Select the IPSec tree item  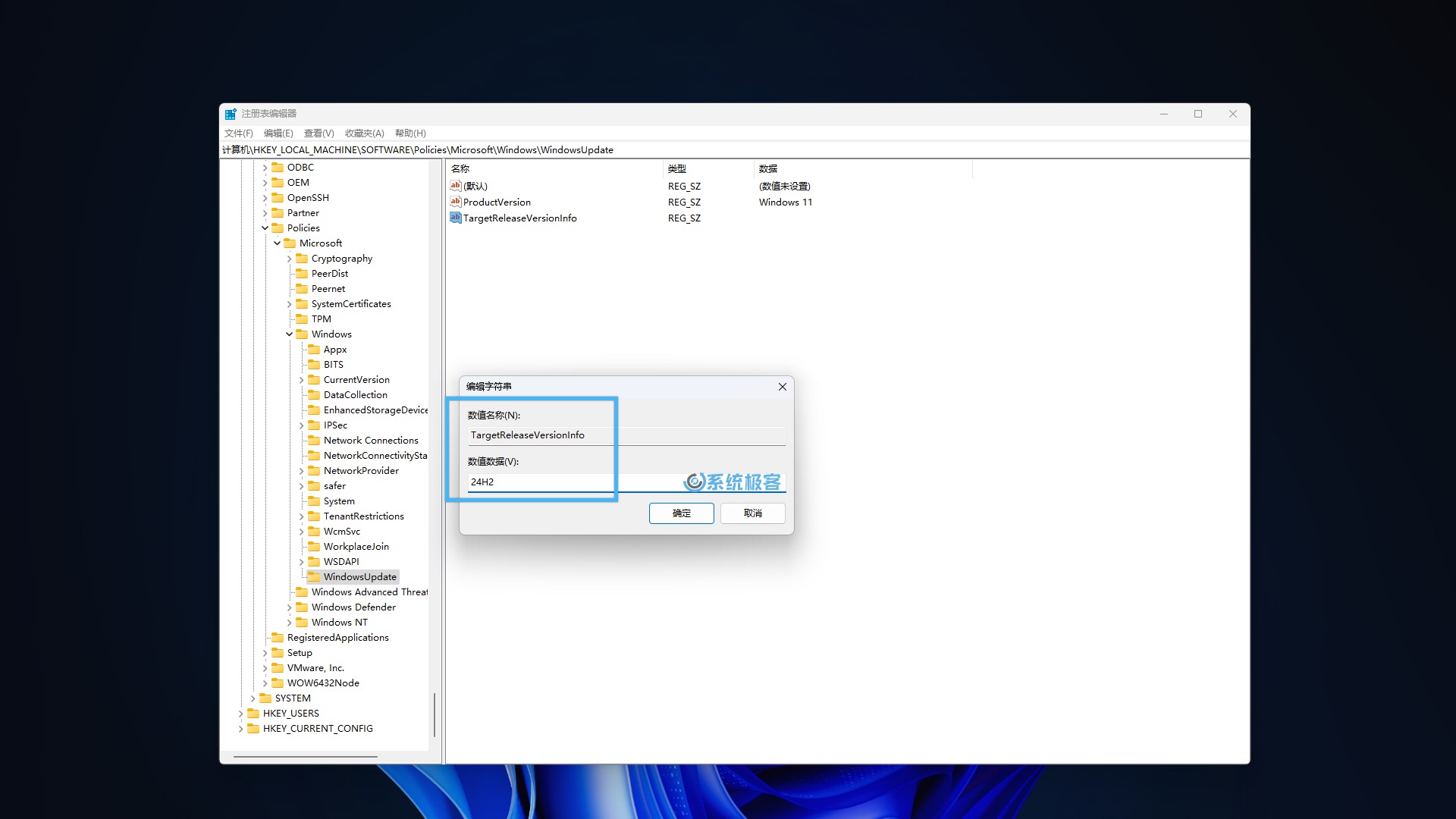click(335, 425)
